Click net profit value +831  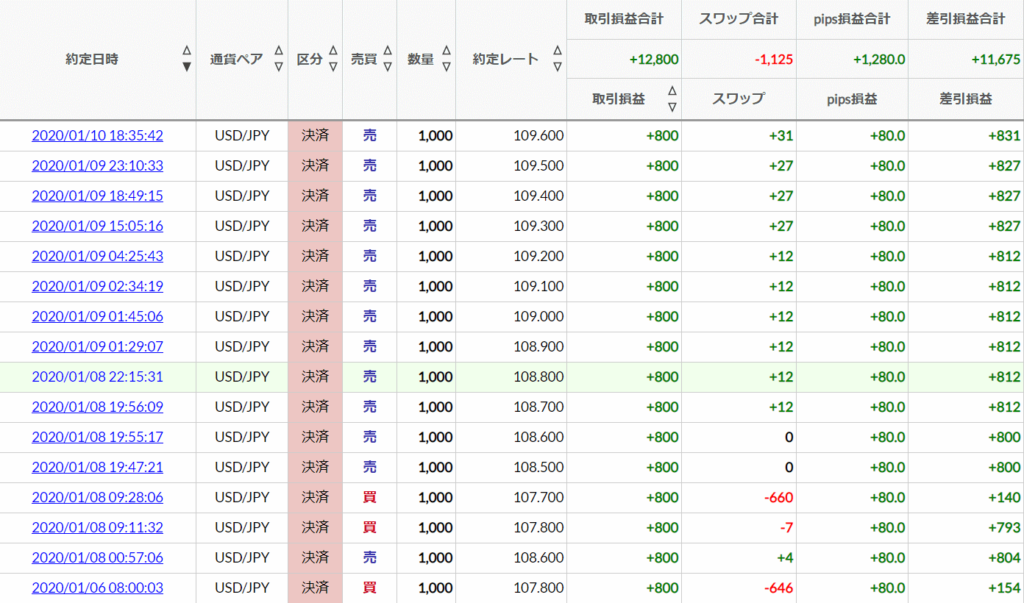pos(1004,136)
